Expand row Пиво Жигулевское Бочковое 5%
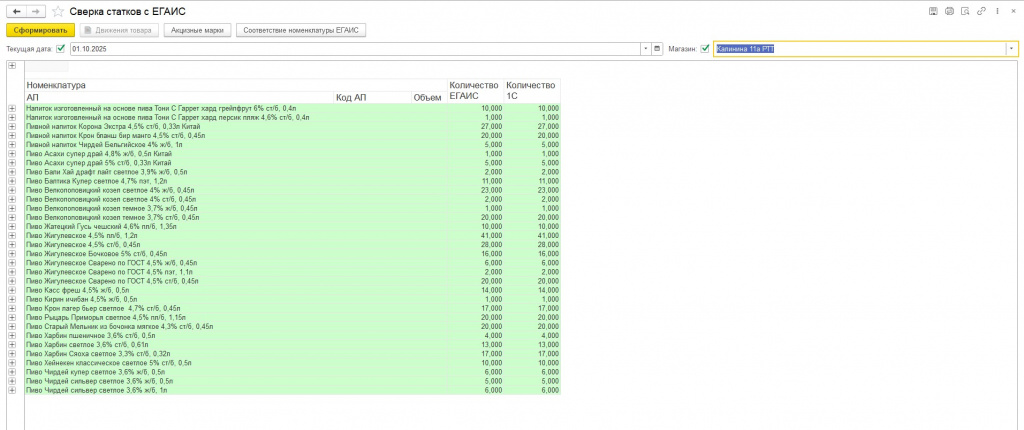This screenshot has height=430, width=1024. [12, 253]
